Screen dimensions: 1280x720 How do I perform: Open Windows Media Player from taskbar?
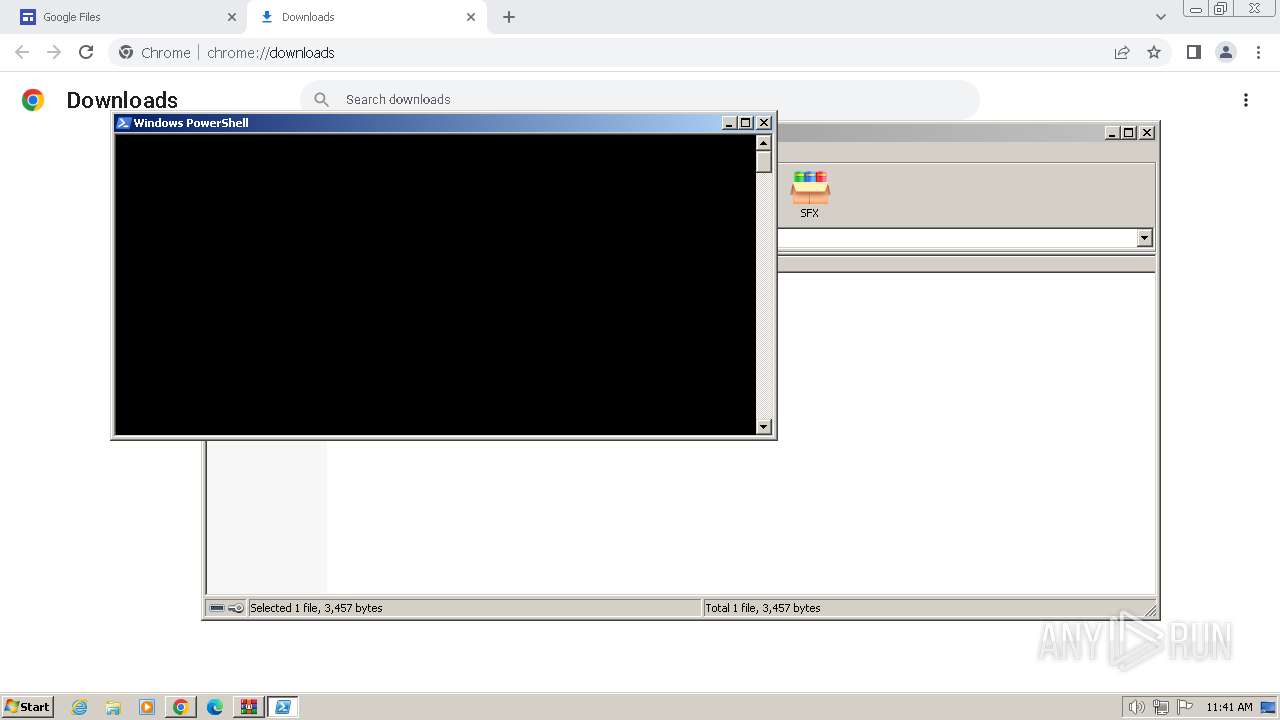tap(147, 707)
